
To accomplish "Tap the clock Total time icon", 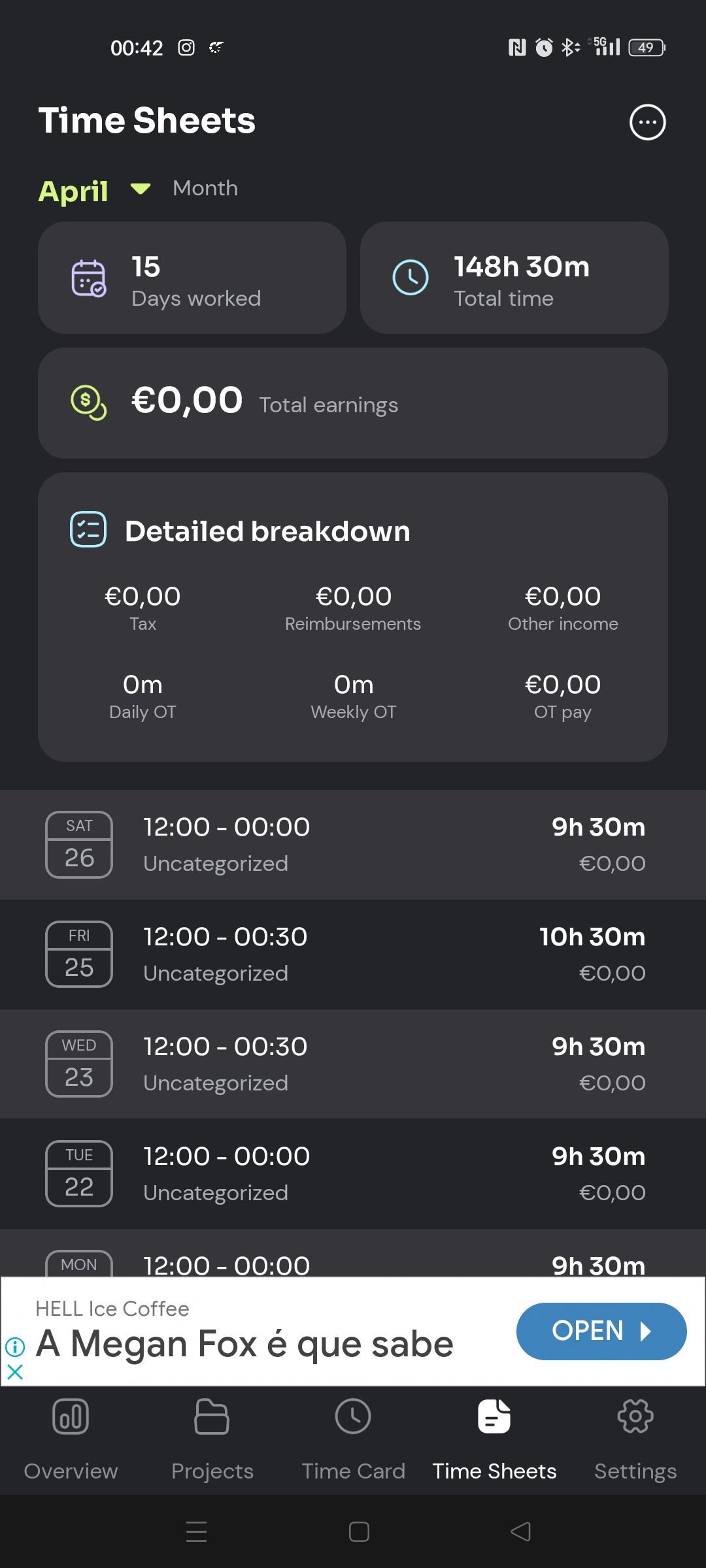I will click(x=411, y=278).
